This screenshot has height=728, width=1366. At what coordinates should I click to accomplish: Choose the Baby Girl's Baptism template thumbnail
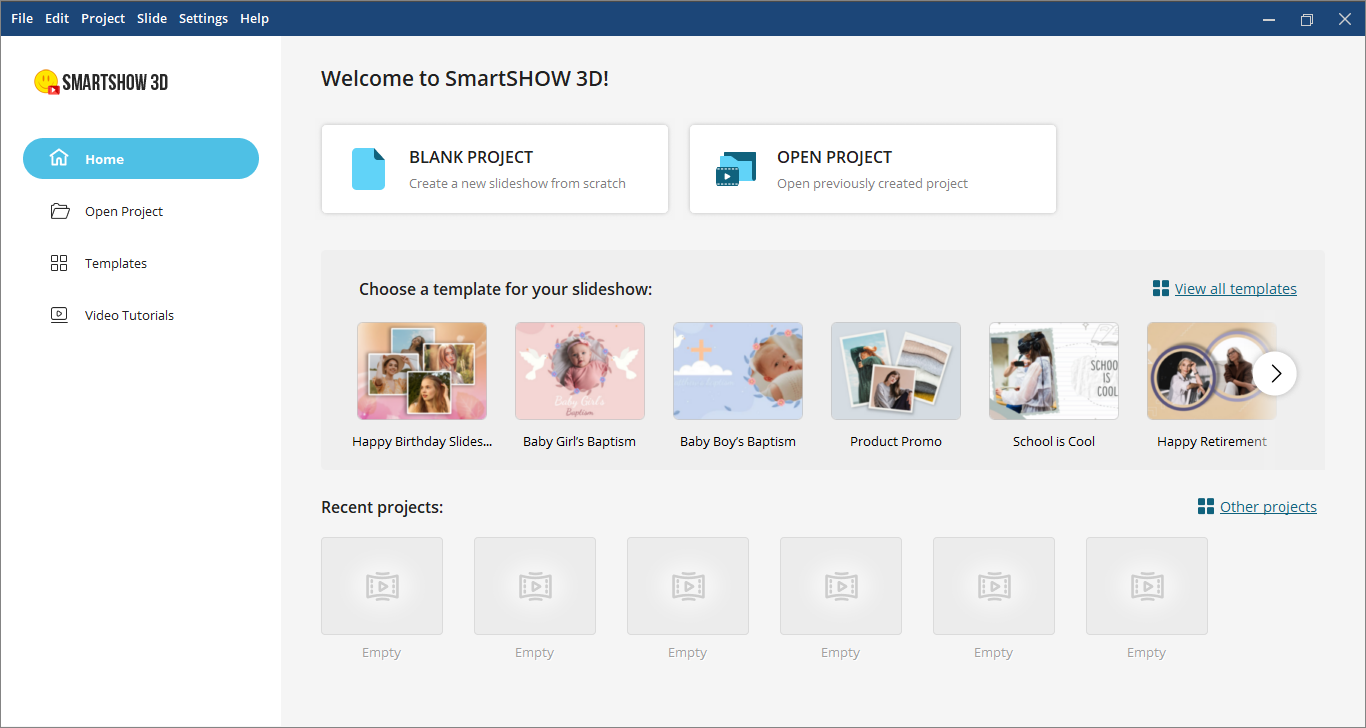580,371
